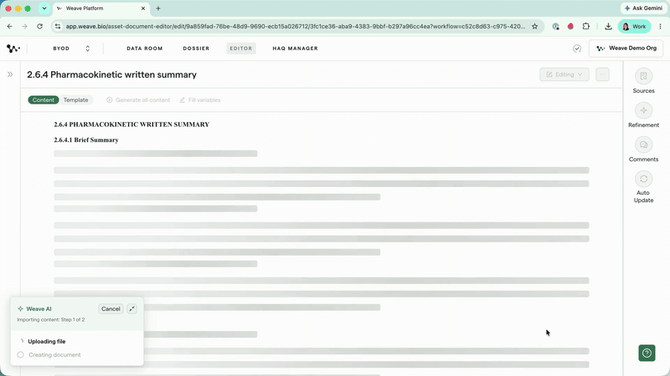This screenshot has height=376, width=670.
Task: Open the Editing mode dropdown
Action: [x=564, y=74]
